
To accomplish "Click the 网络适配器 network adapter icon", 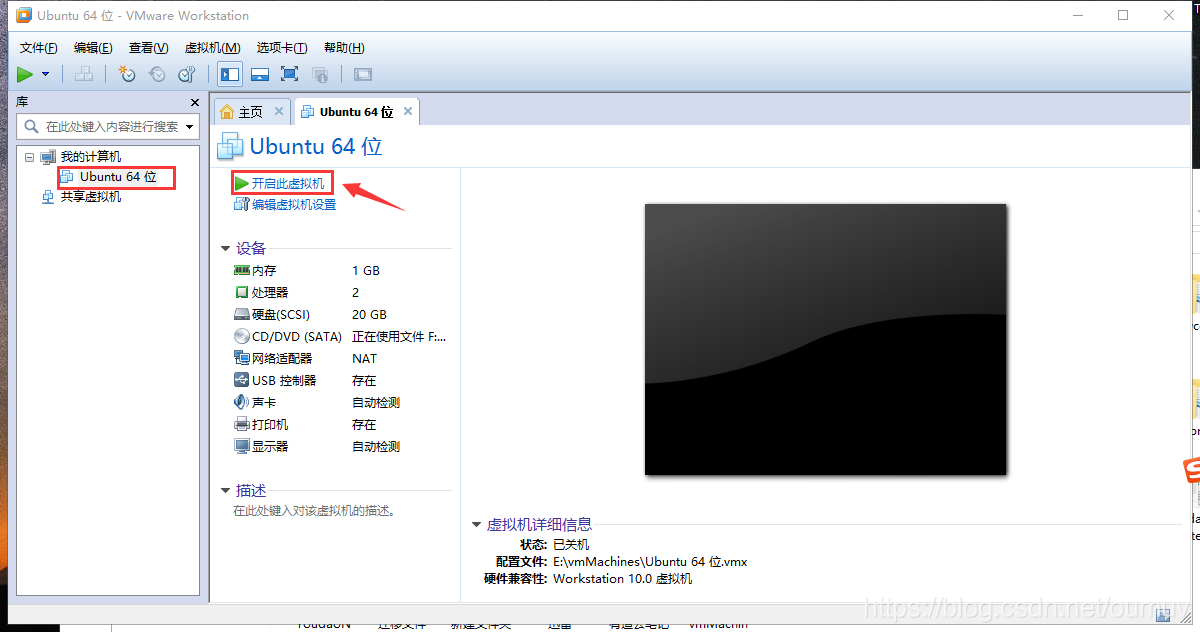I will (241, 359).
